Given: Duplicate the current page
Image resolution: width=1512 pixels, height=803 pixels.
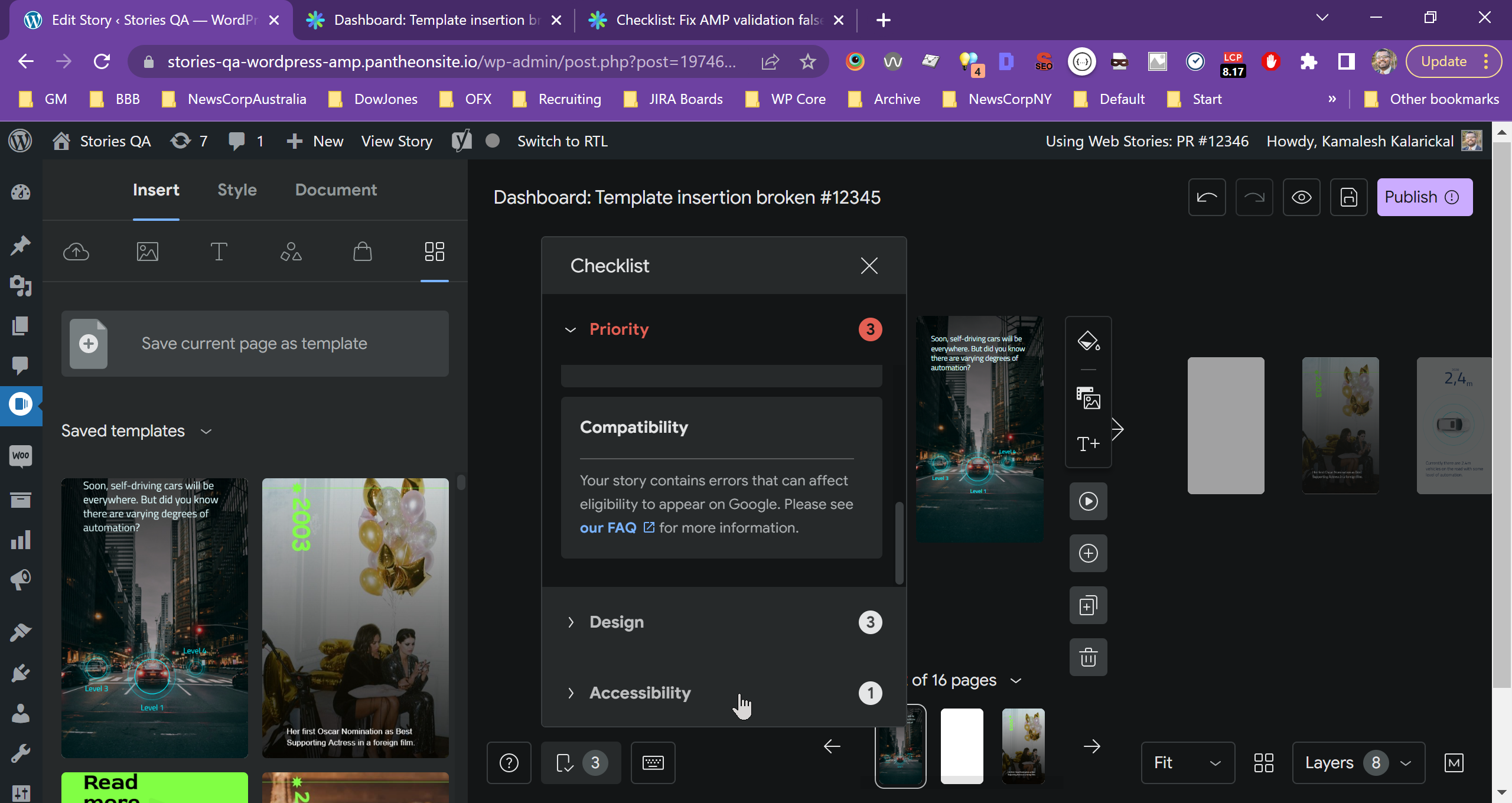Looking at the screenshot, I should [x=1088, y=605].
